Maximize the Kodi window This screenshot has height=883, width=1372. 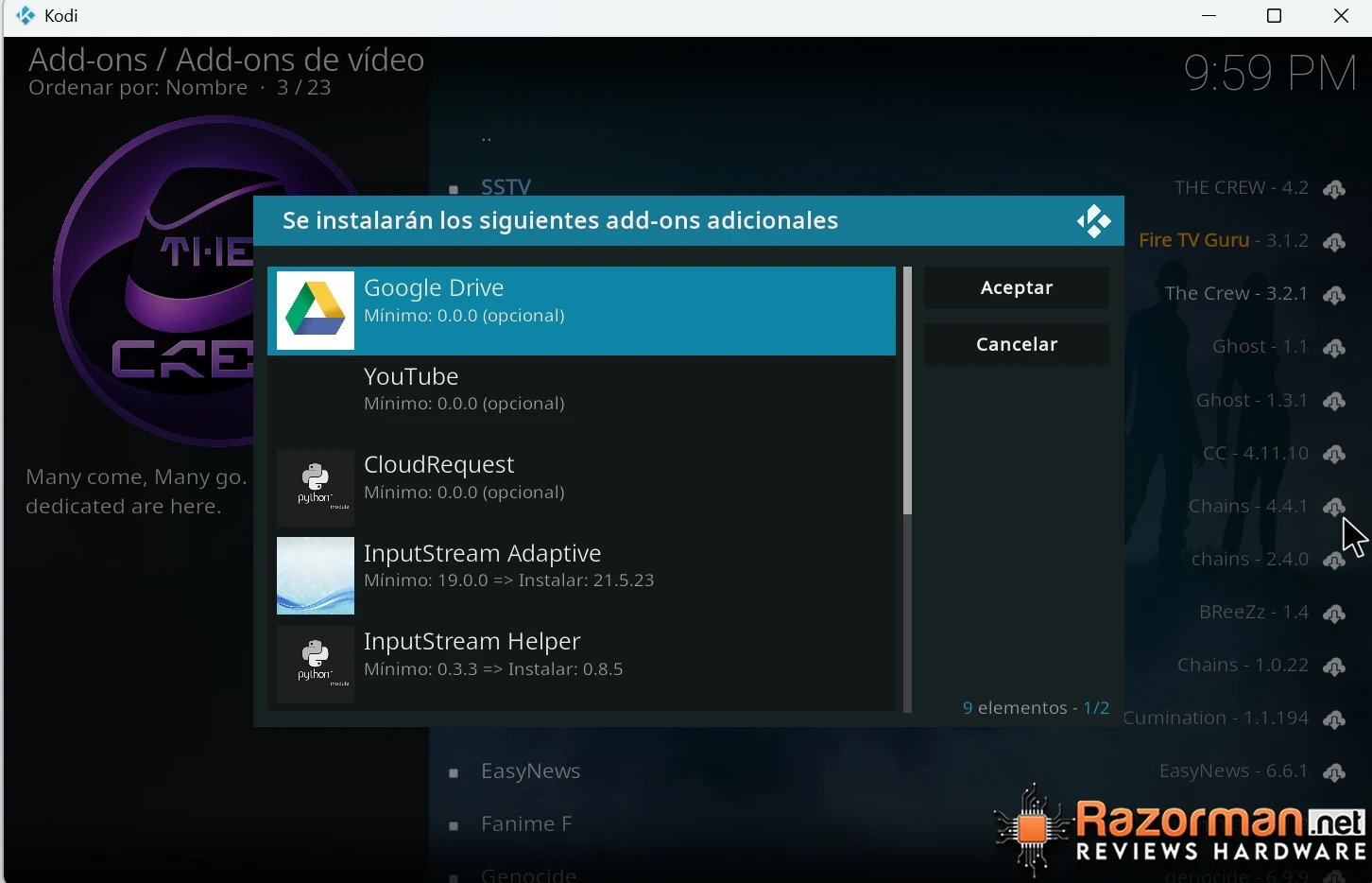1274,16
